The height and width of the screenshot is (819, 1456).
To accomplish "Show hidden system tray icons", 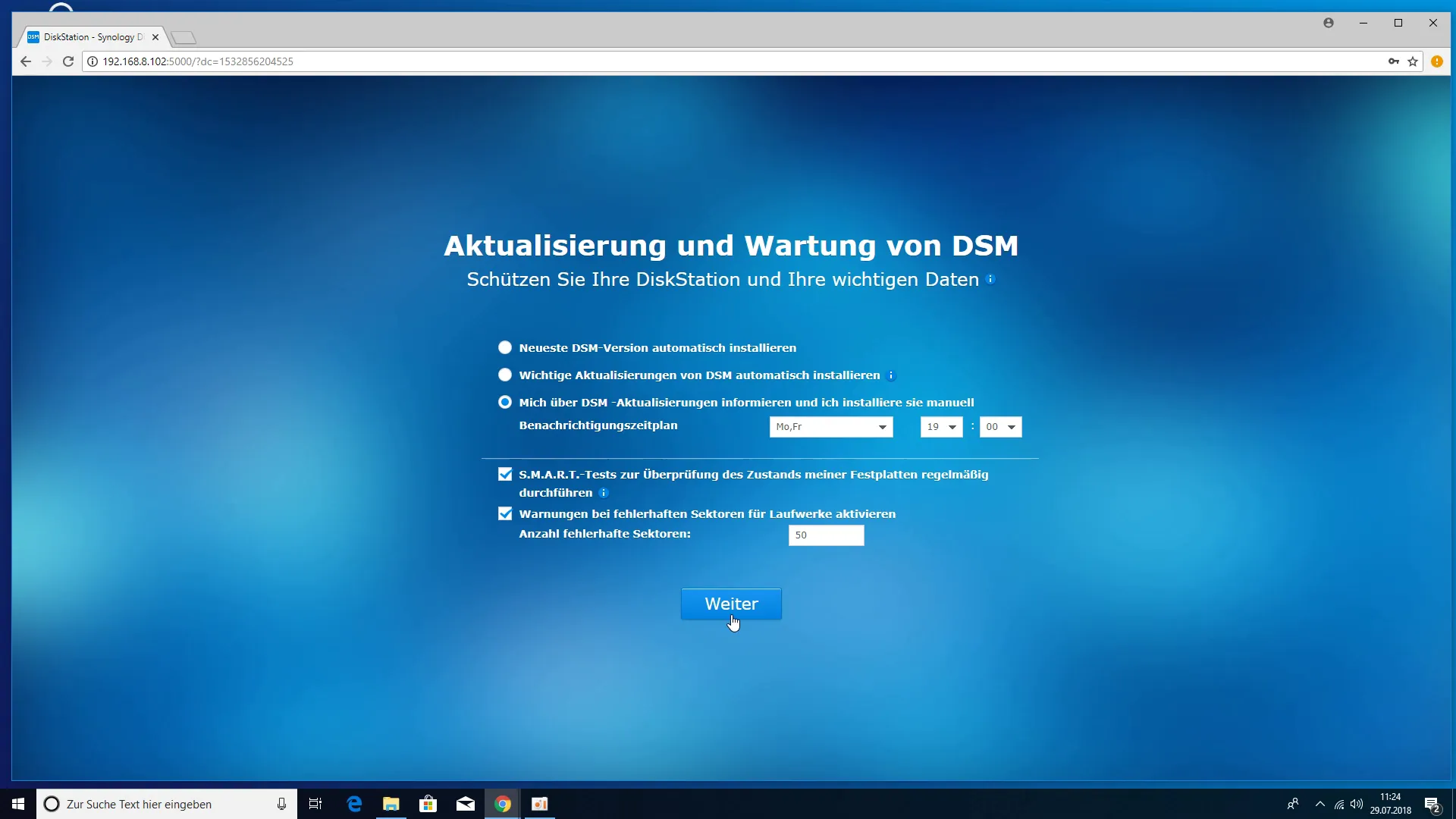I will [1320, 804].
